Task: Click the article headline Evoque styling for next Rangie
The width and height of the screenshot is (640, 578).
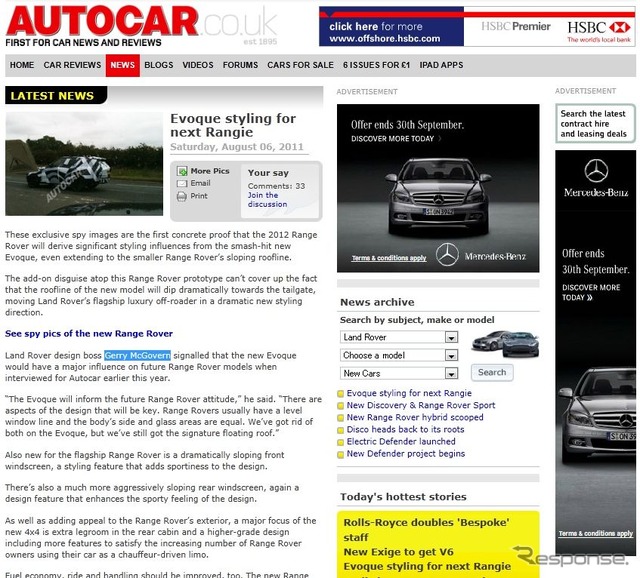Action: (x=233, y=125)
